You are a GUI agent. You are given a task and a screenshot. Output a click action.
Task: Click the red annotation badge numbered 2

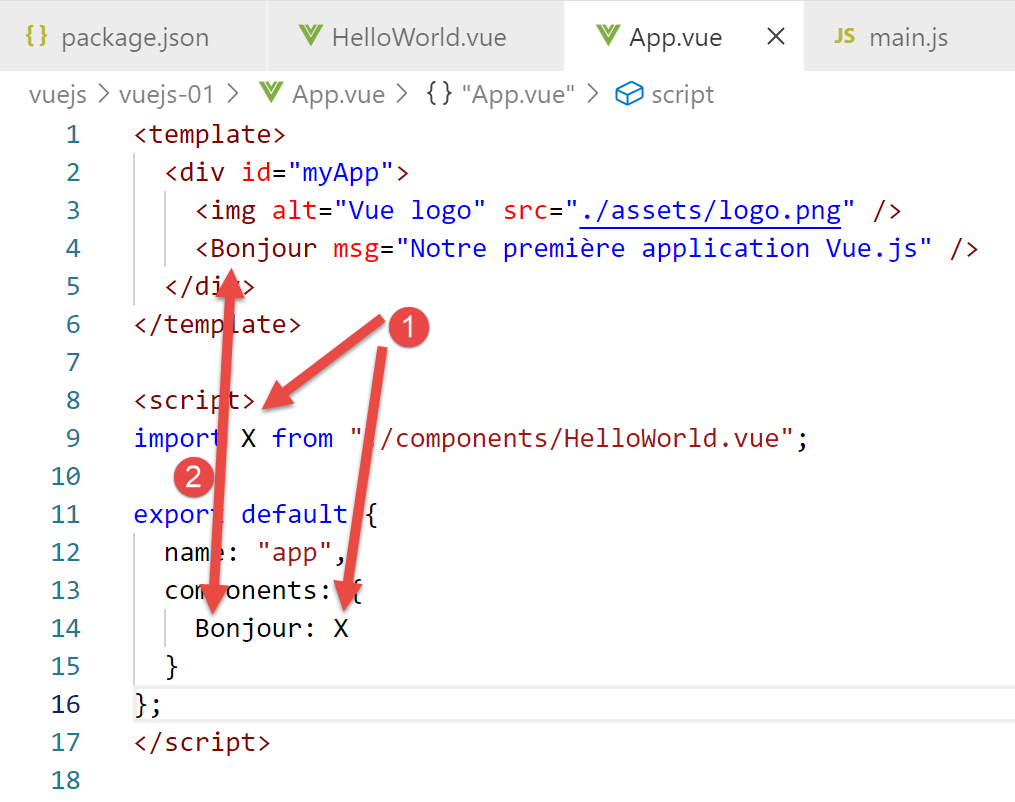pyautogui.click(x=194, y=478)
